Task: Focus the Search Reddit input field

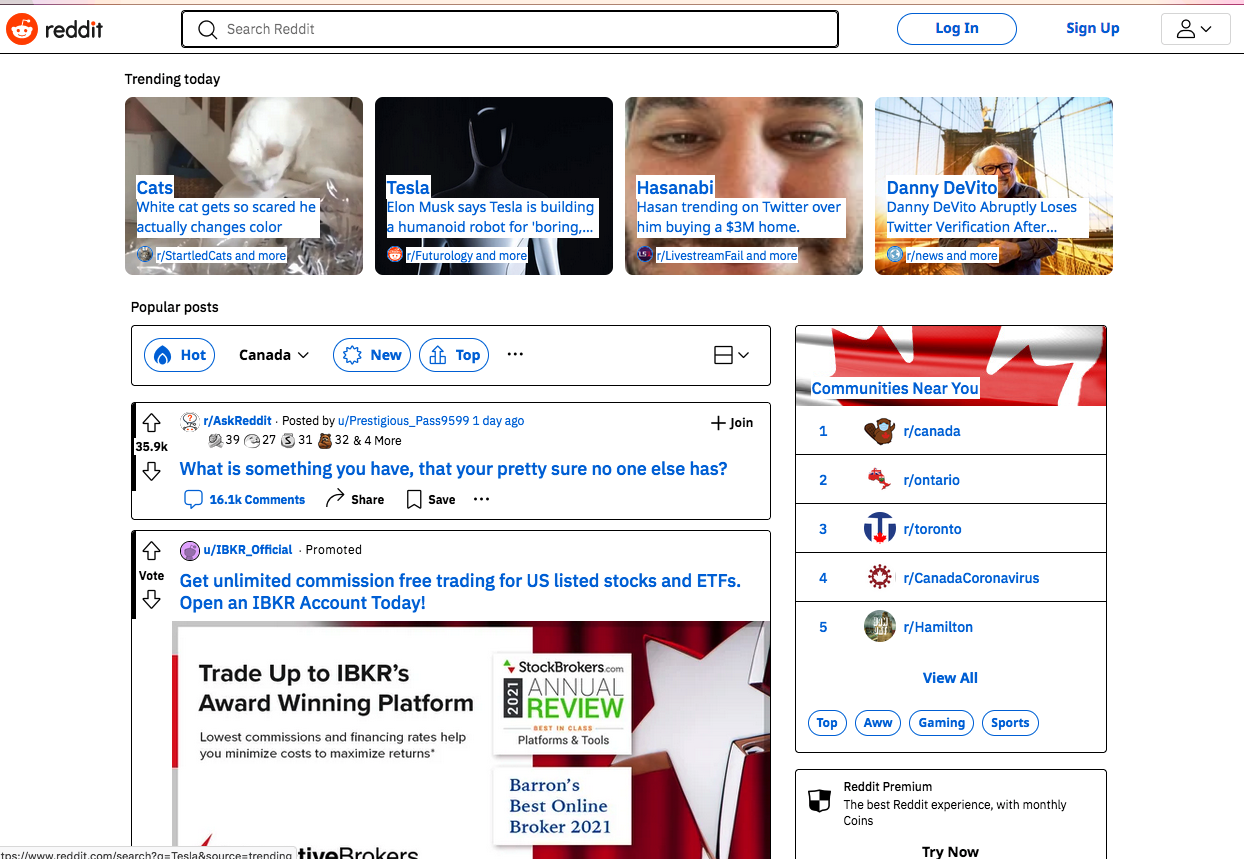Action: click(510, 29)
